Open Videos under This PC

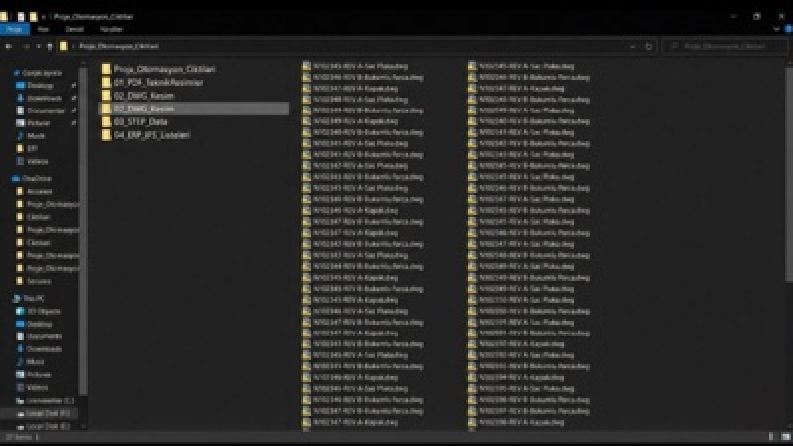click(x=33, y=388)
